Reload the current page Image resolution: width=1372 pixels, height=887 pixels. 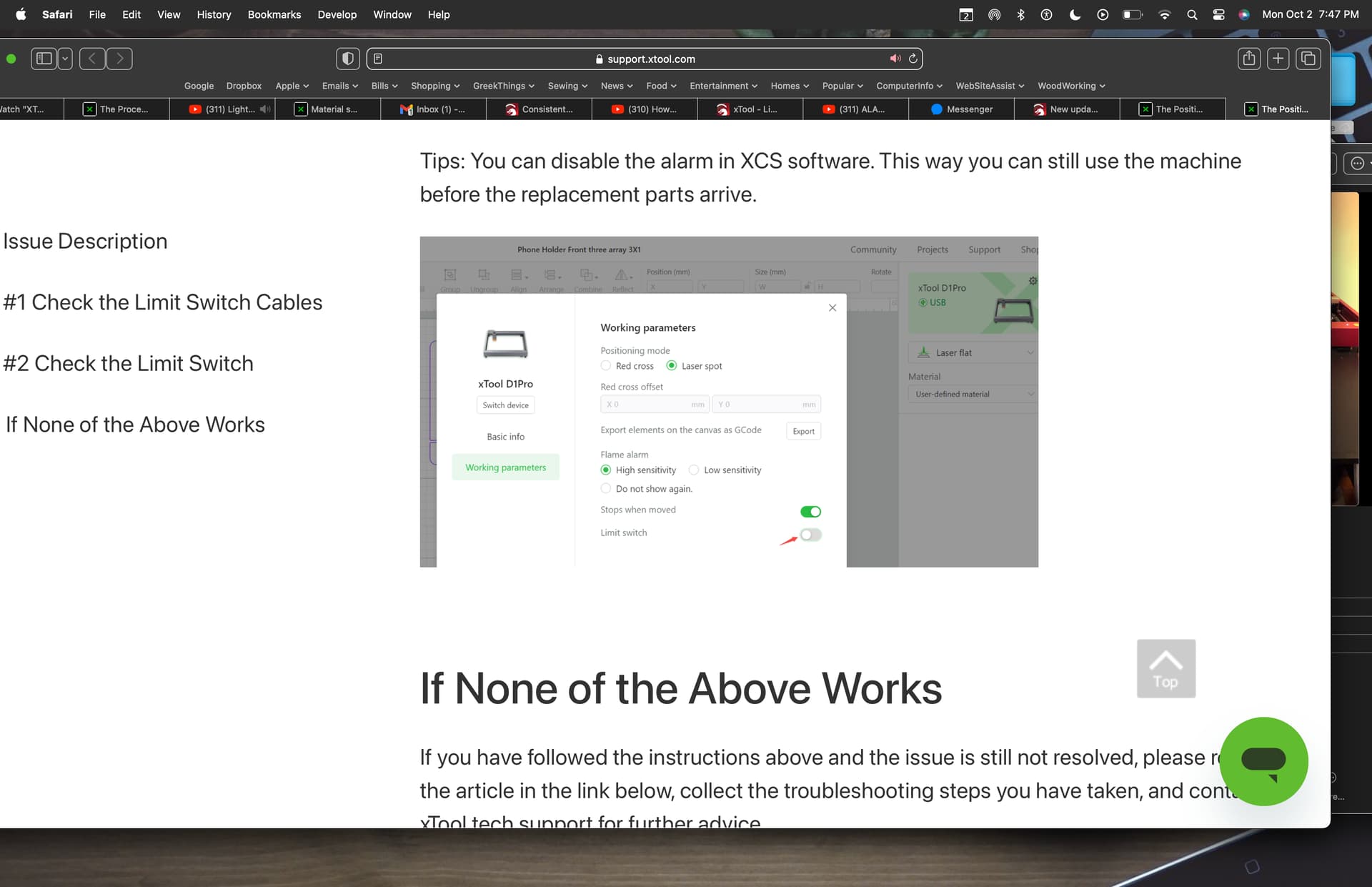pos(913,59)
